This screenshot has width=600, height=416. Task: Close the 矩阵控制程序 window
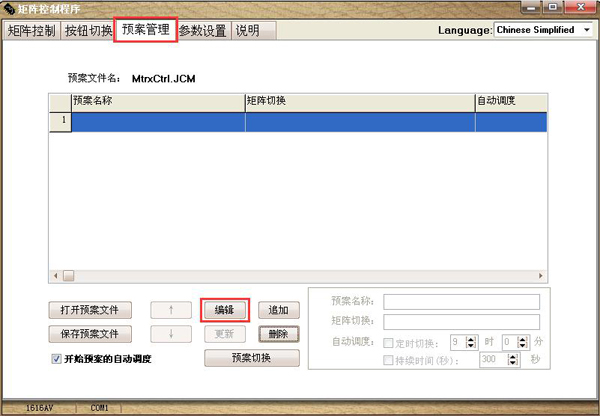581,7
